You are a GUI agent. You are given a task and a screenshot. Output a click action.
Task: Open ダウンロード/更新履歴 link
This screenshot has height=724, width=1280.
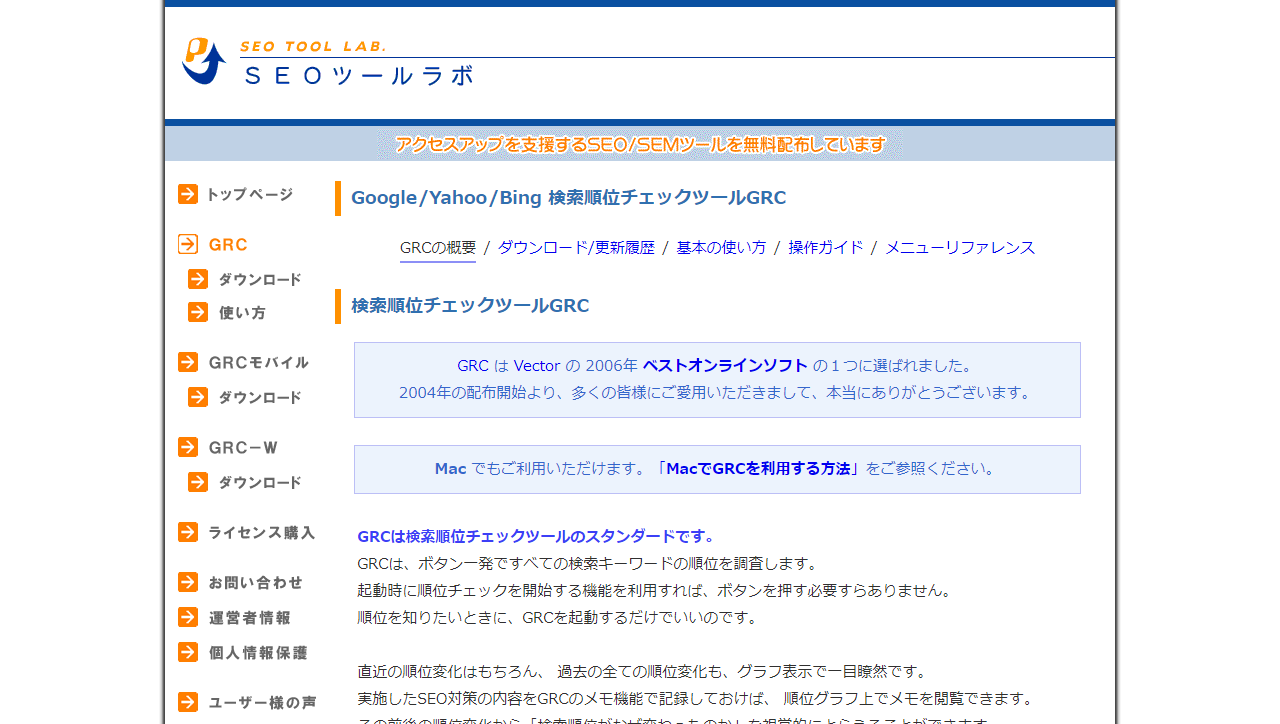point(576,248)
